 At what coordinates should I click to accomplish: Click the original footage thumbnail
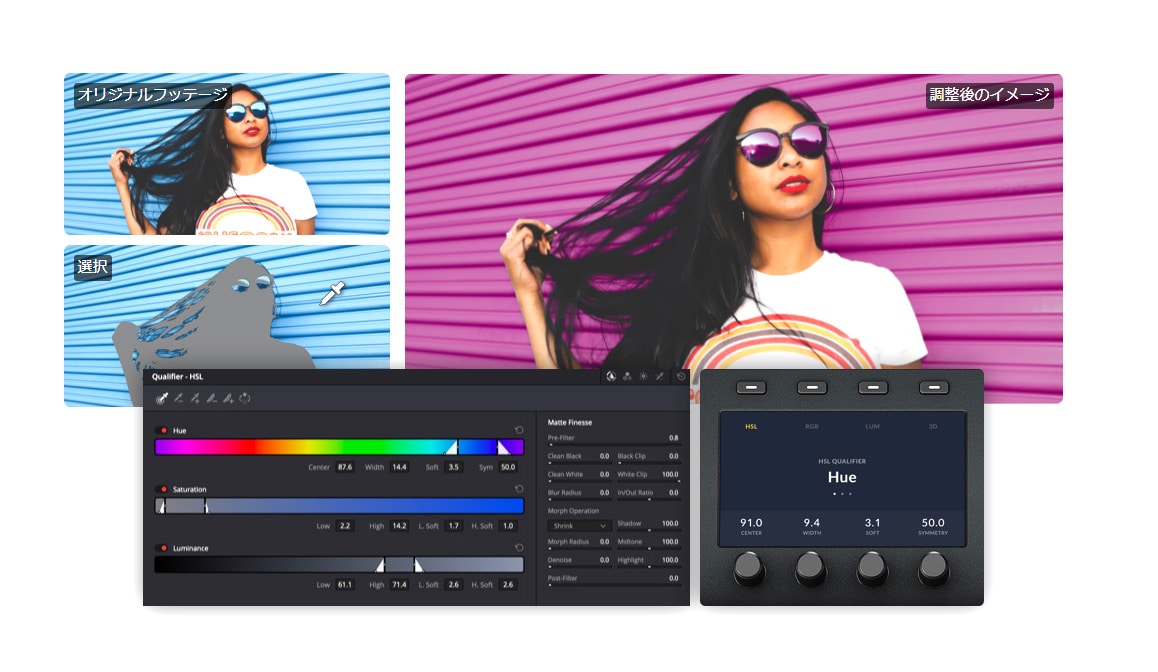(227, 154)
